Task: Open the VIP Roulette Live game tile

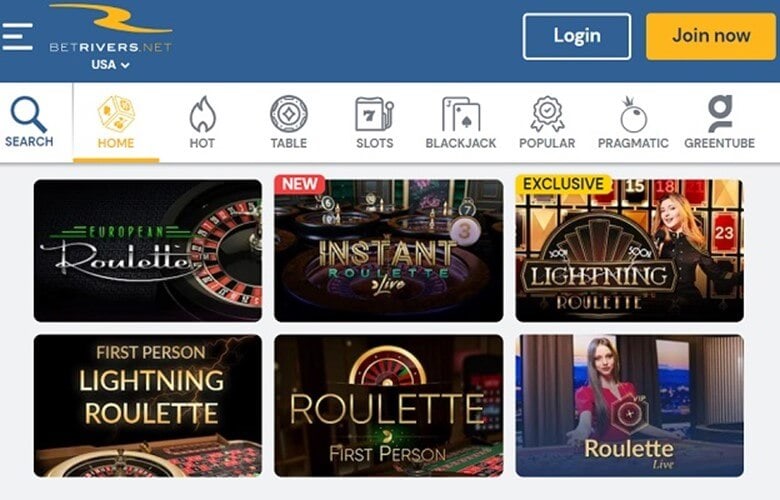Action: tap(630, 406)
